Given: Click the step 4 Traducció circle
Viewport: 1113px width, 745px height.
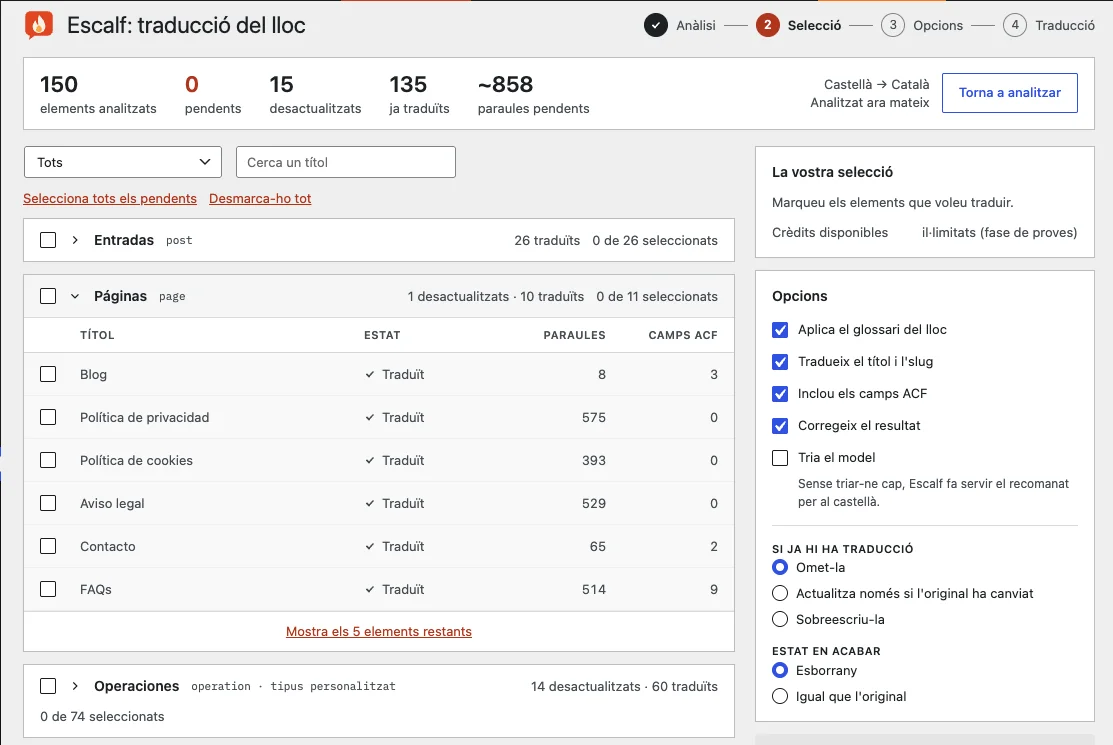Looking at the screenshot, I should pos(1015,26).
